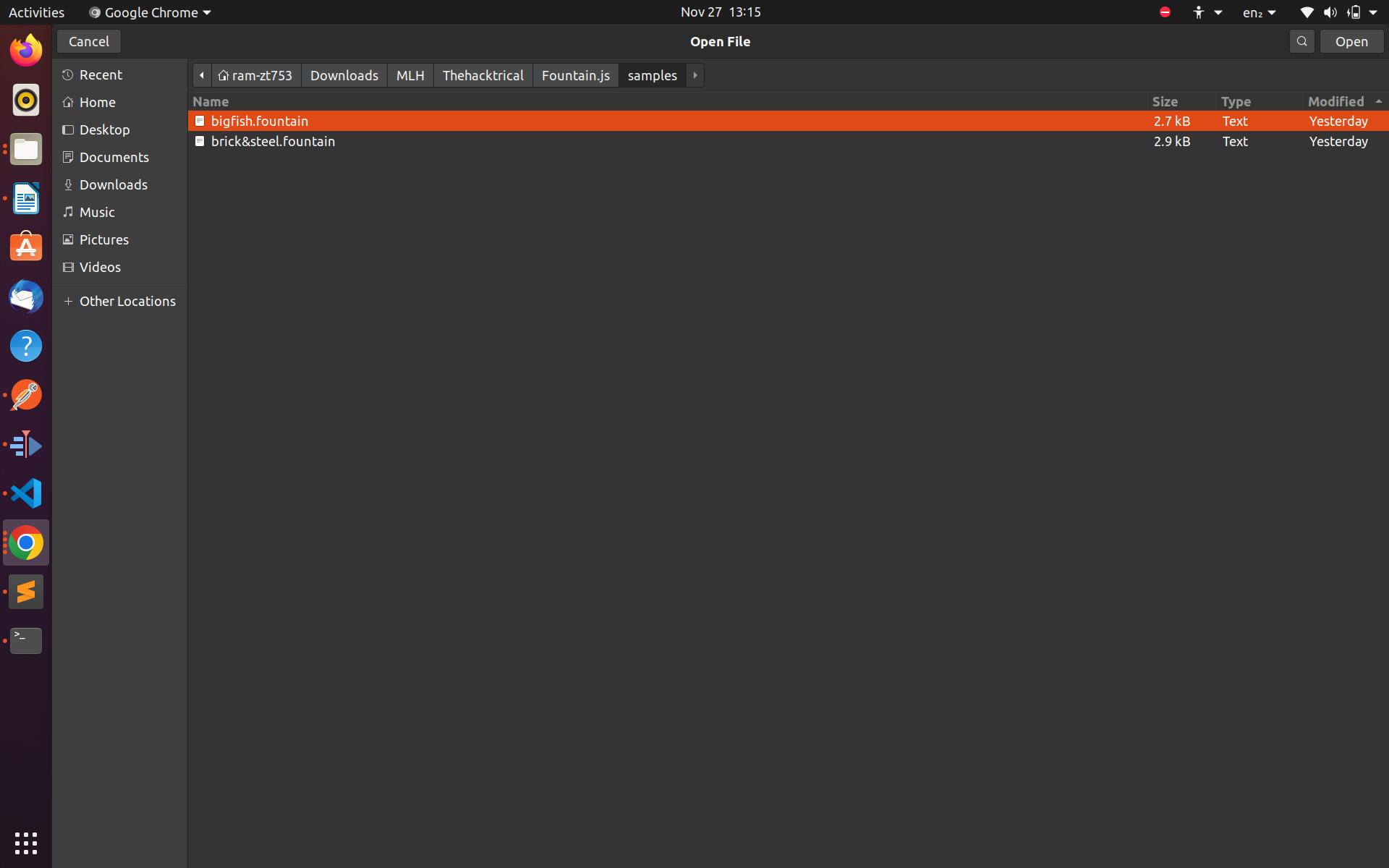1389x868 pixels.
Task: Show applications grid at dock bottom
Action: point(26,843)
